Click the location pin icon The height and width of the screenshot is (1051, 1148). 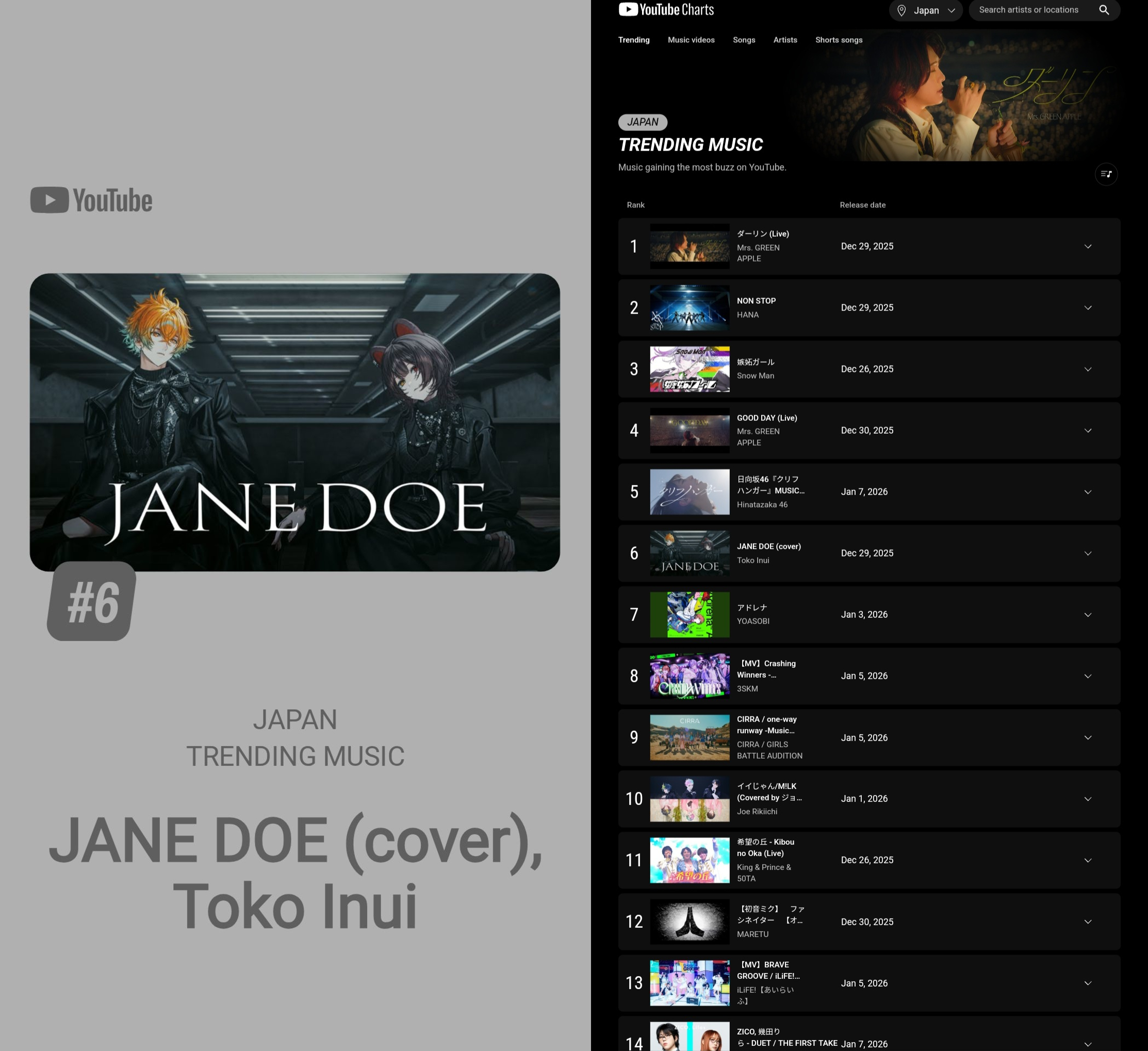coord(901,10)
